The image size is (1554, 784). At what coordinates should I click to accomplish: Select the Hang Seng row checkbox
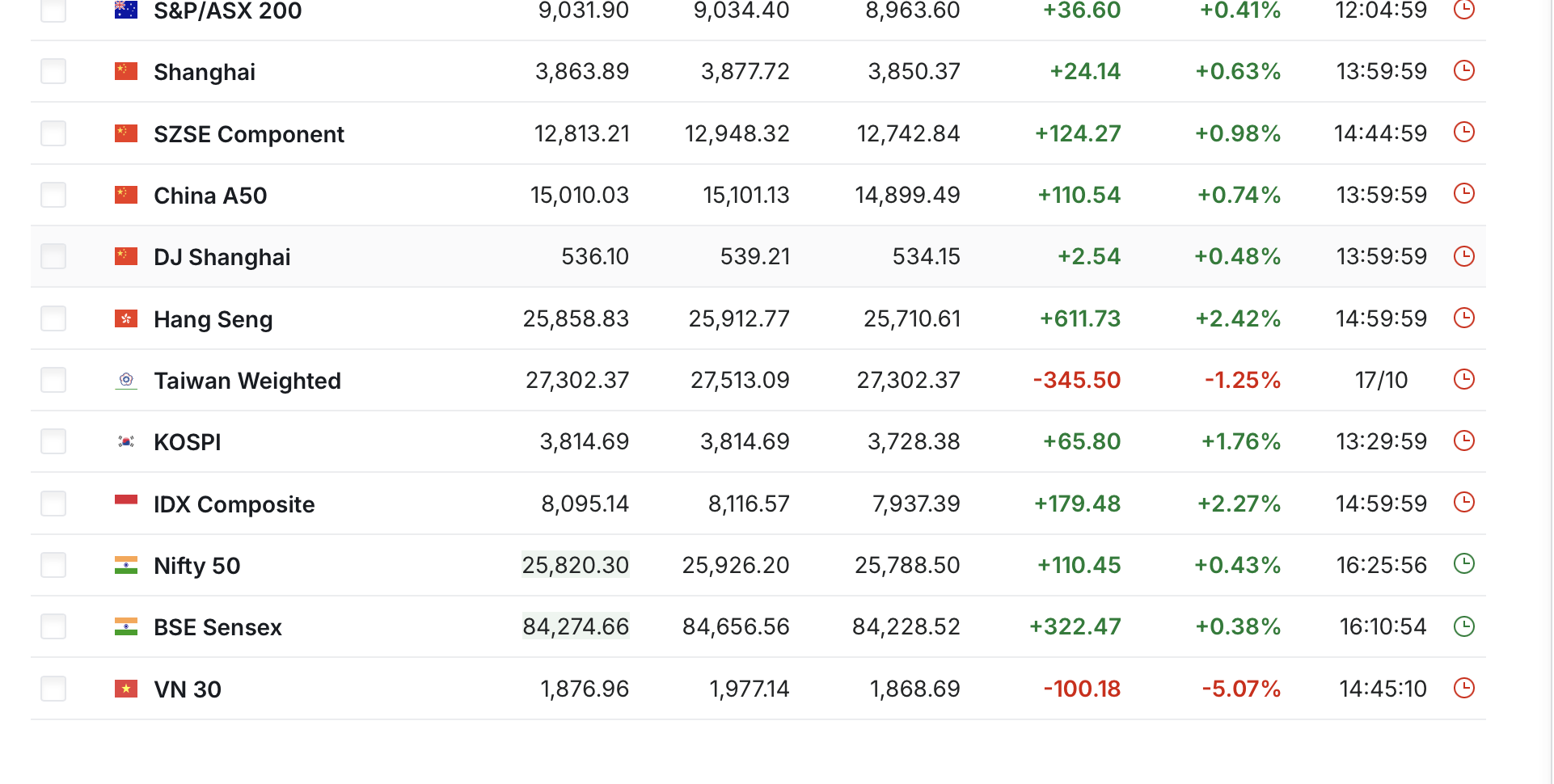(x=53, y=318)
